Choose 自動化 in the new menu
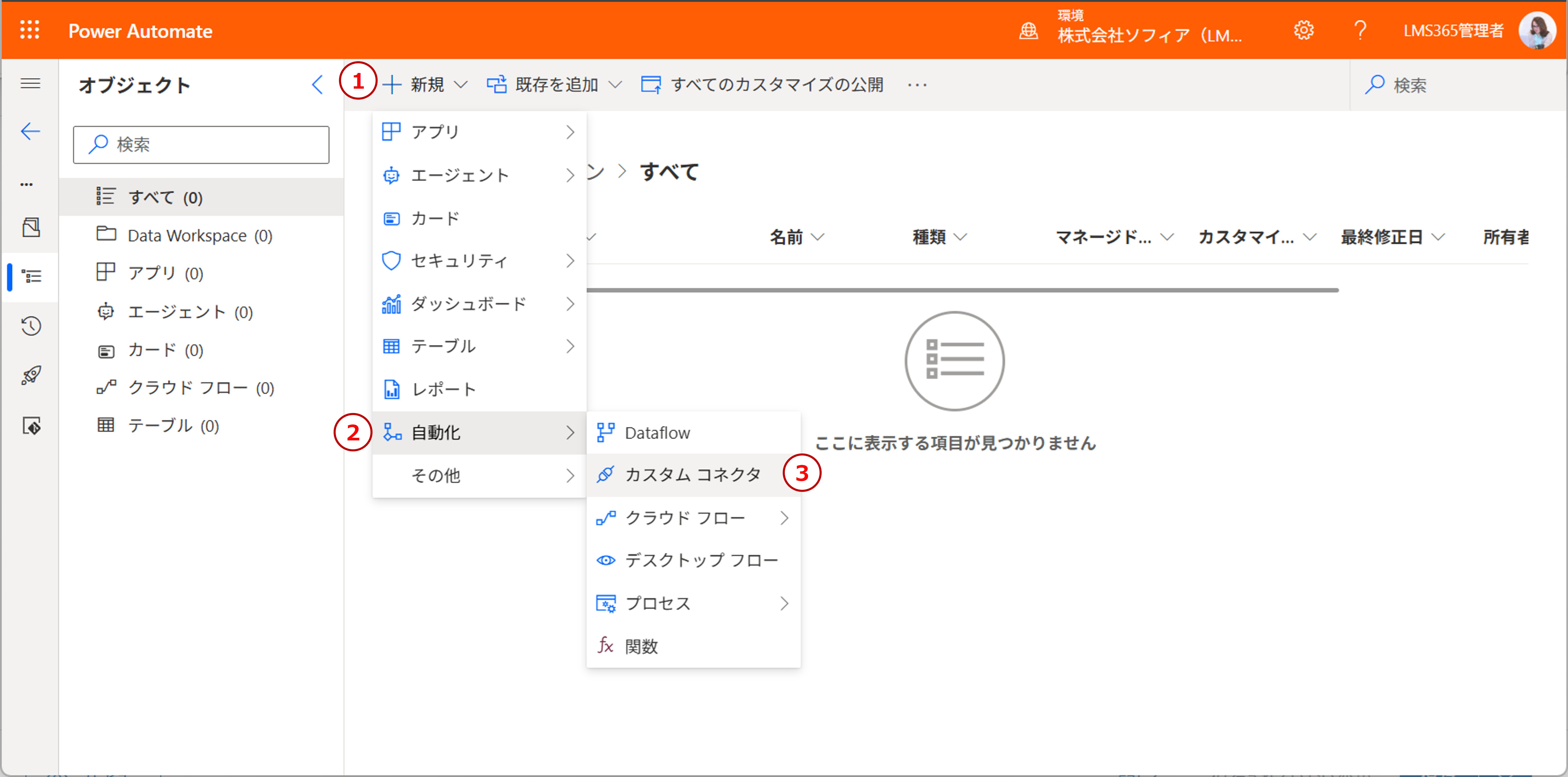The height and width of the screenshot is (777, 1568). pyautogui.click(x=479, y=433)
